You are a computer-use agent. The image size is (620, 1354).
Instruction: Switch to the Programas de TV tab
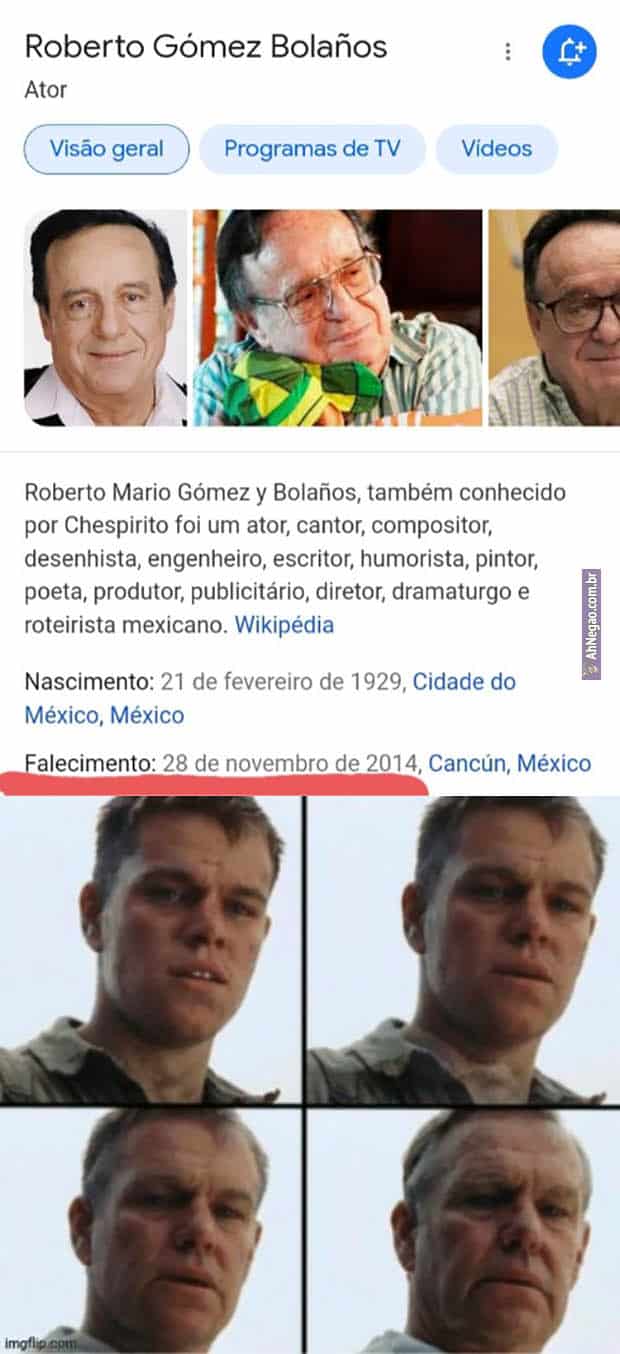coord(312,149)
